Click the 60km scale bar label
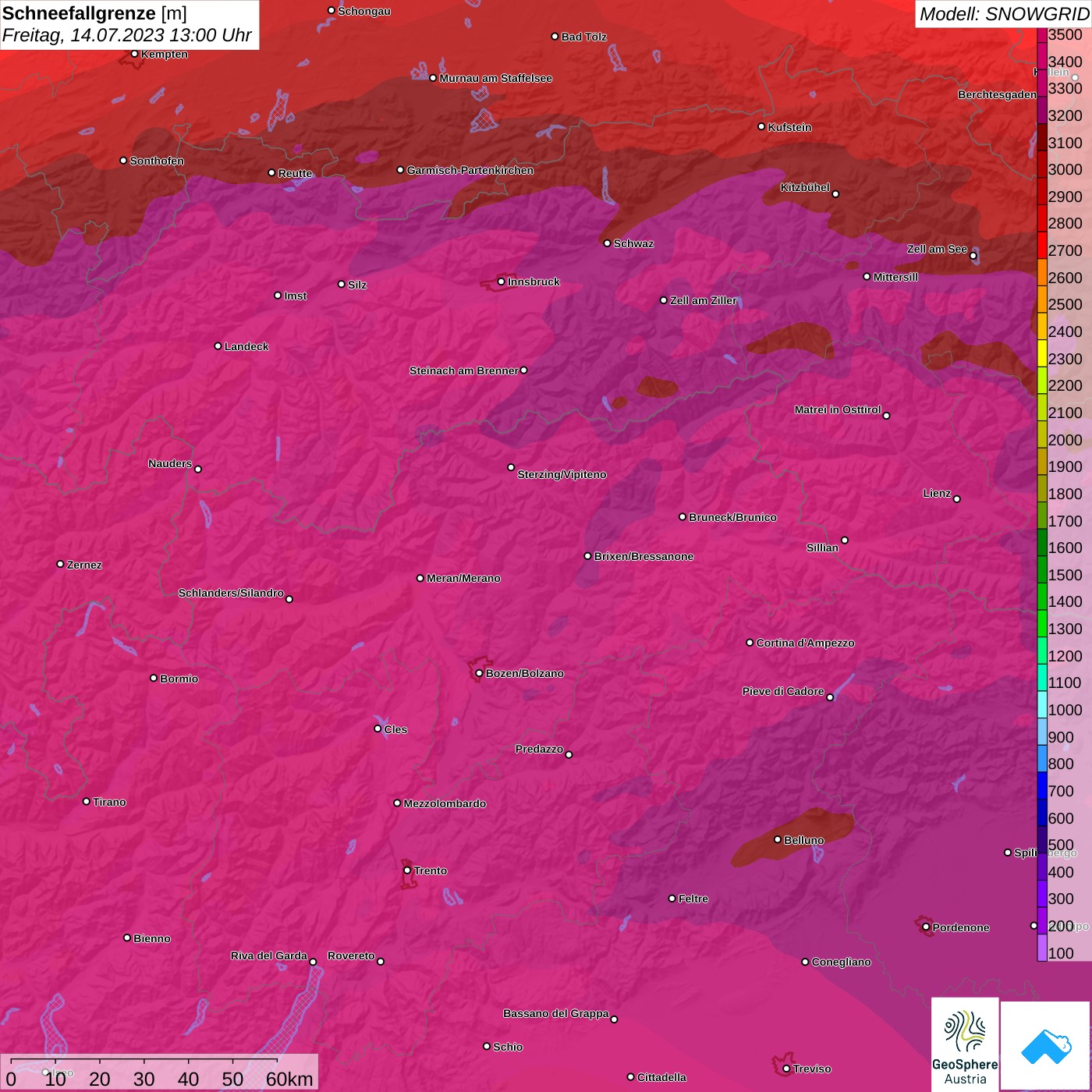The image size is (1092, 1092). click(289, 1079)
